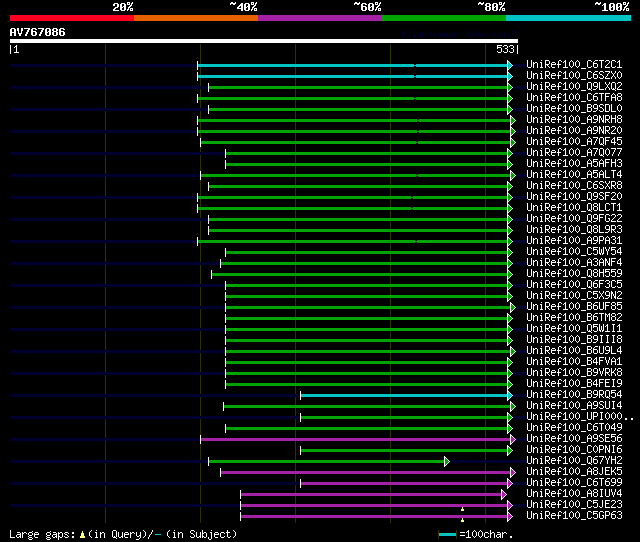Viewport: 640px width, 542px height.
Task: Select the UniRef100_B9III8 label
Action: pos(574,340)
